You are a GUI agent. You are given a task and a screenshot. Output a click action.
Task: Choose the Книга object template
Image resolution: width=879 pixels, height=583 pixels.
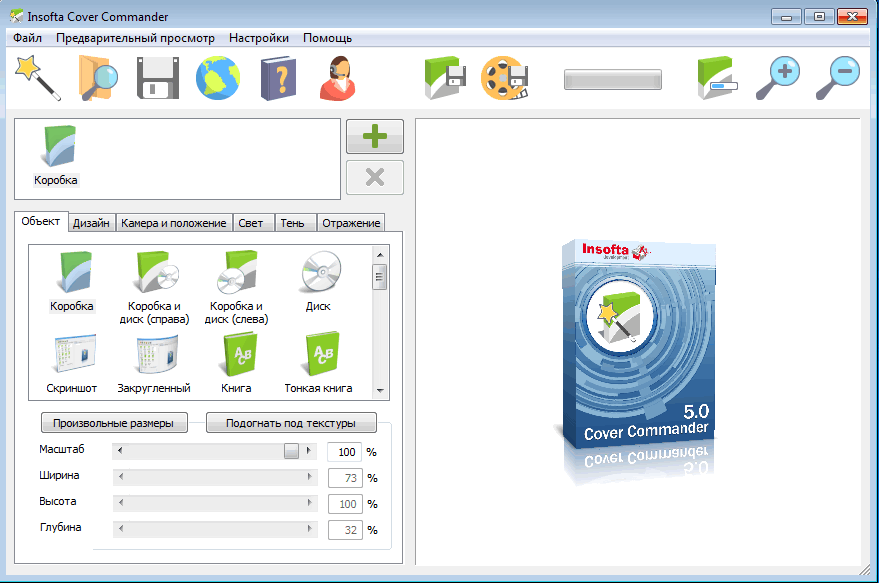click(x=236, y=362)
